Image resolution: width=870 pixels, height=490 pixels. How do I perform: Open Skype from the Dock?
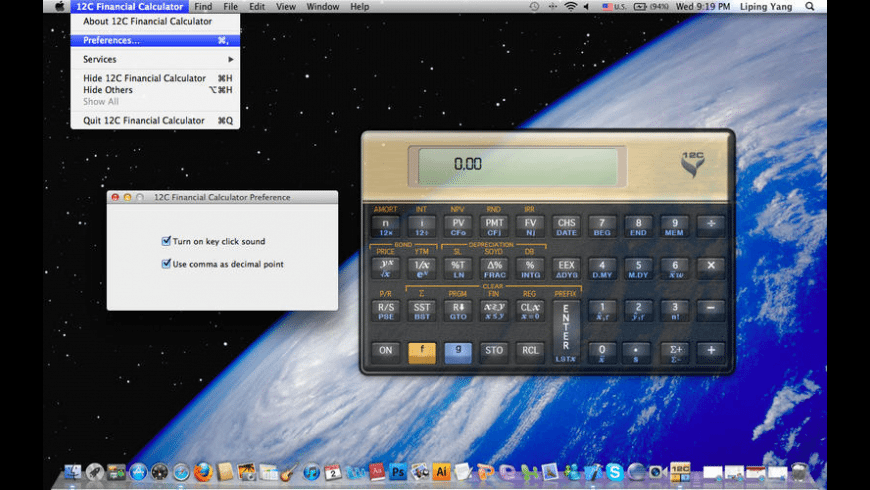coord(614,472)
